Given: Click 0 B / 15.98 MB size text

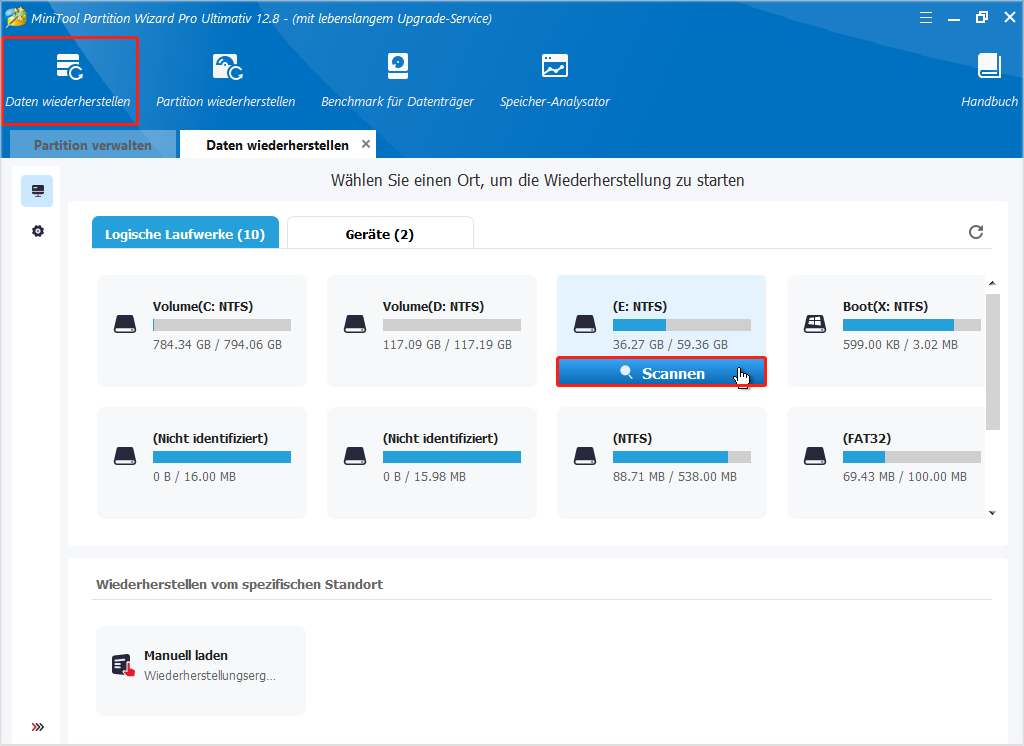Looking at the screenshot, I should pos(424,476).
